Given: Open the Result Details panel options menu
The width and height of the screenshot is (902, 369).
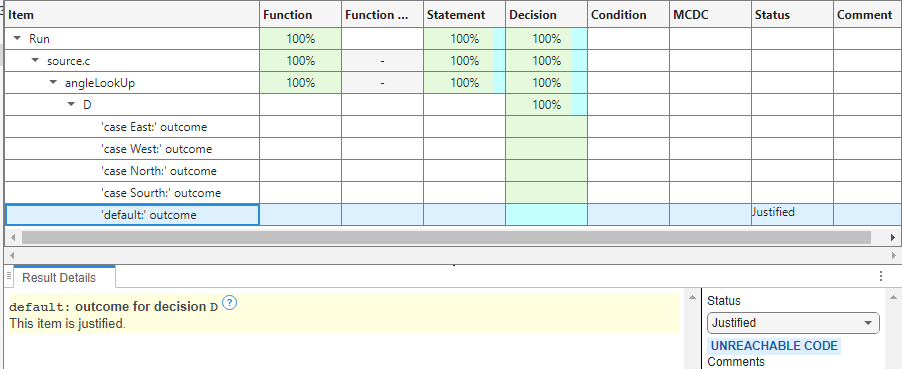Looking at the screenshot, I should pyautogui.click(x=881, y=276).
